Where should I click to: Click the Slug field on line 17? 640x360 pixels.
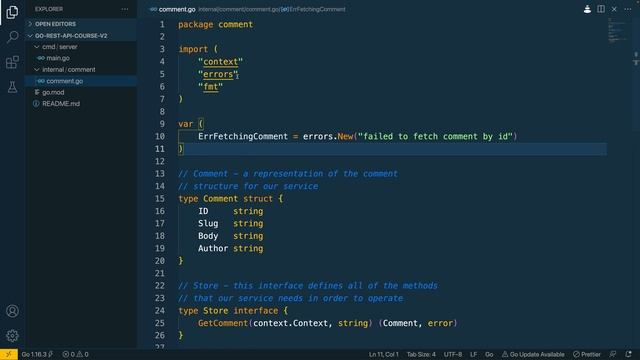pos(208,224)
